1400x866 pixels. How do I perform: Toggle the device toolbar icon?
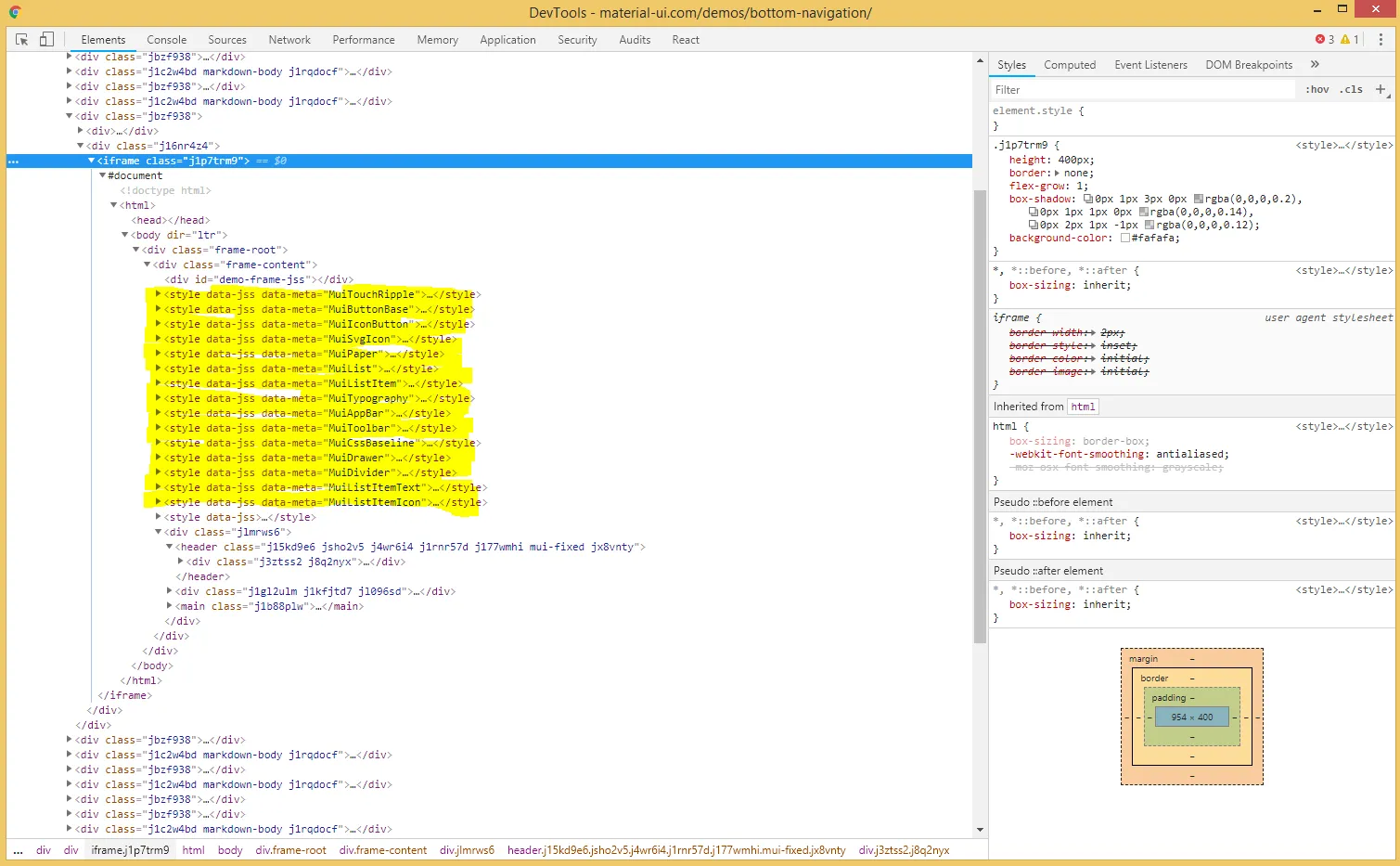[x=46, y=40]
